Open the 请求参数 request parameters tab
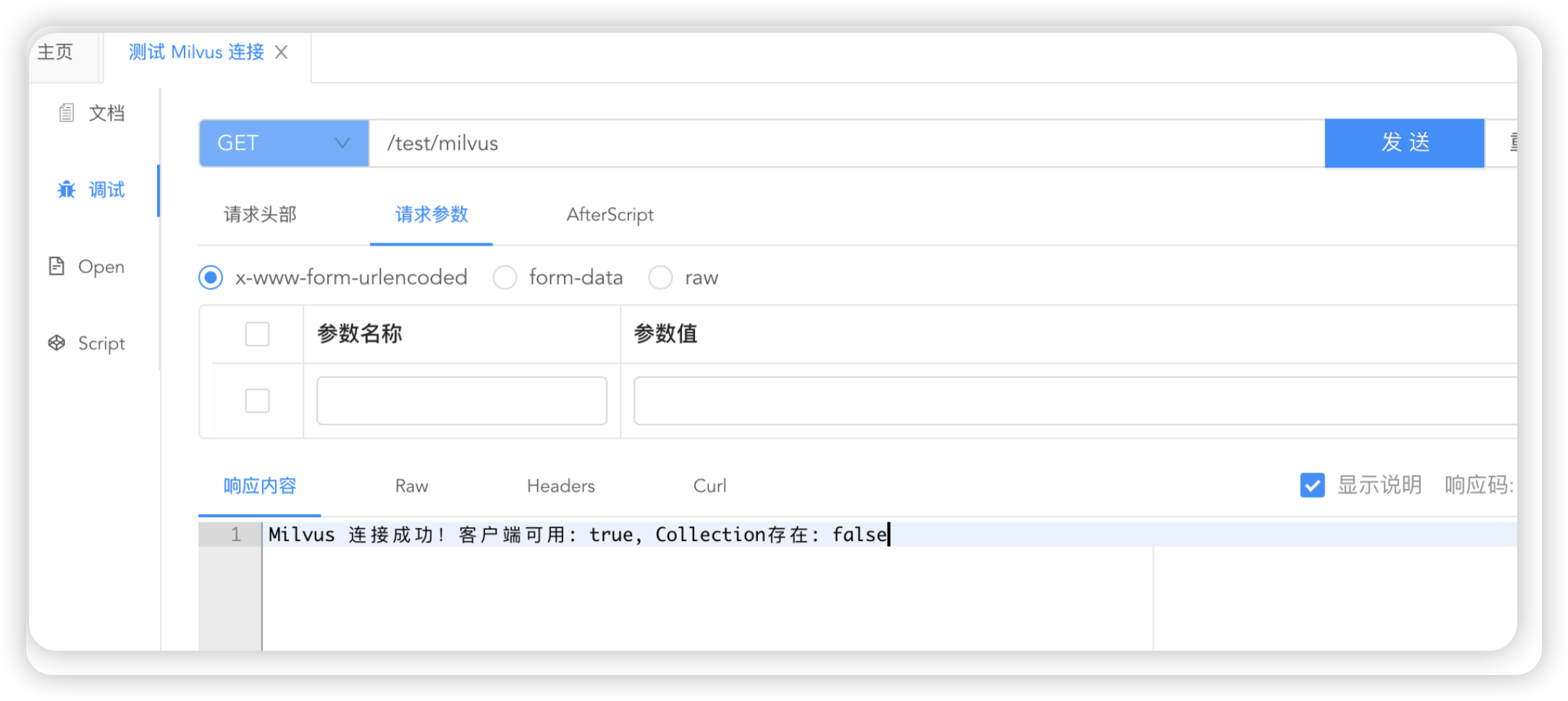This screenshot has height=701, width=1568. click(431, 214)
